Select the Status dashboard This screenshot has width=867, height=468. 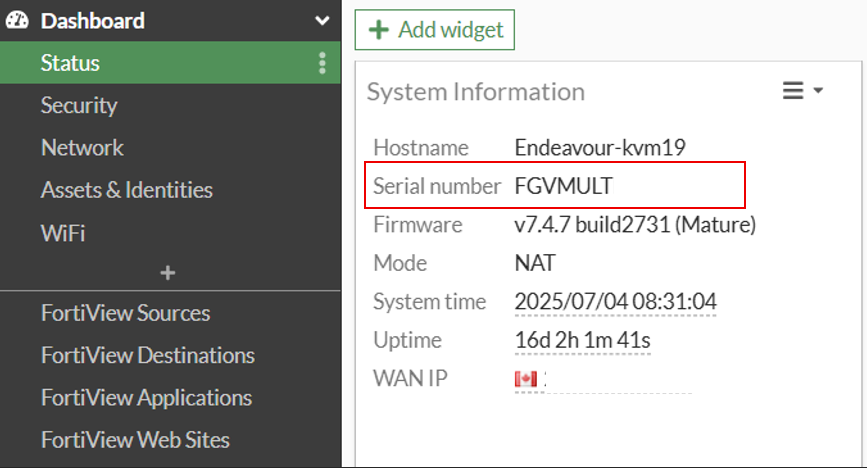pos(70,64)
